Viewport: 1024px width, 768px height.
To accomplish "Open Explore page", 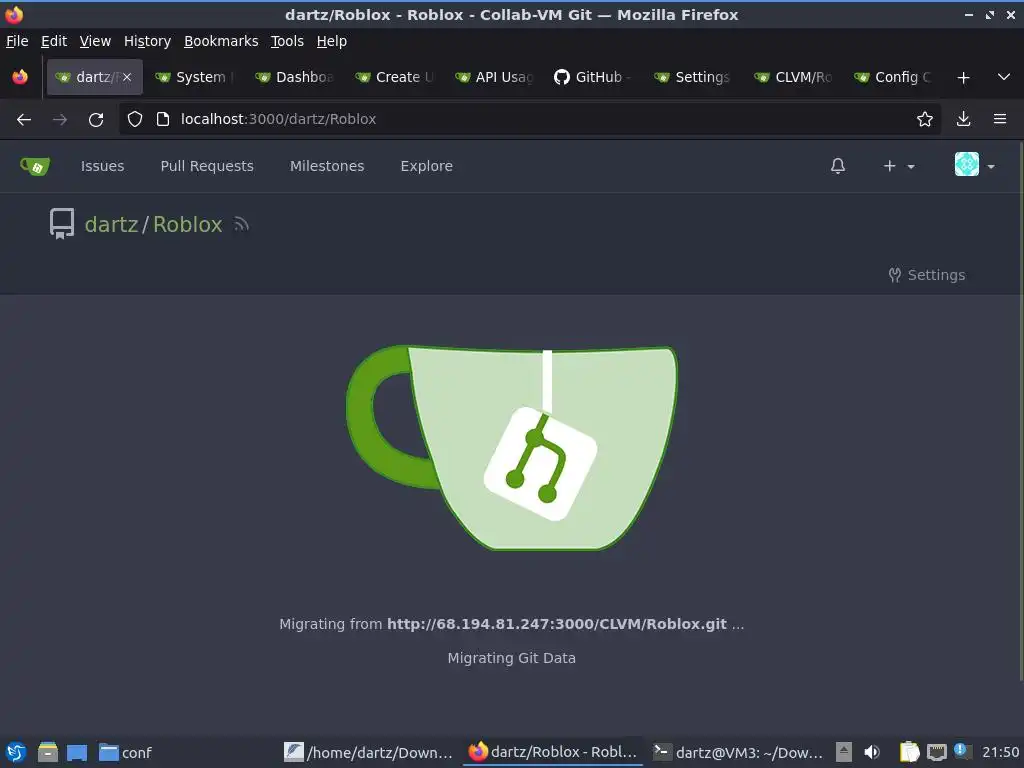I will 426,166.
